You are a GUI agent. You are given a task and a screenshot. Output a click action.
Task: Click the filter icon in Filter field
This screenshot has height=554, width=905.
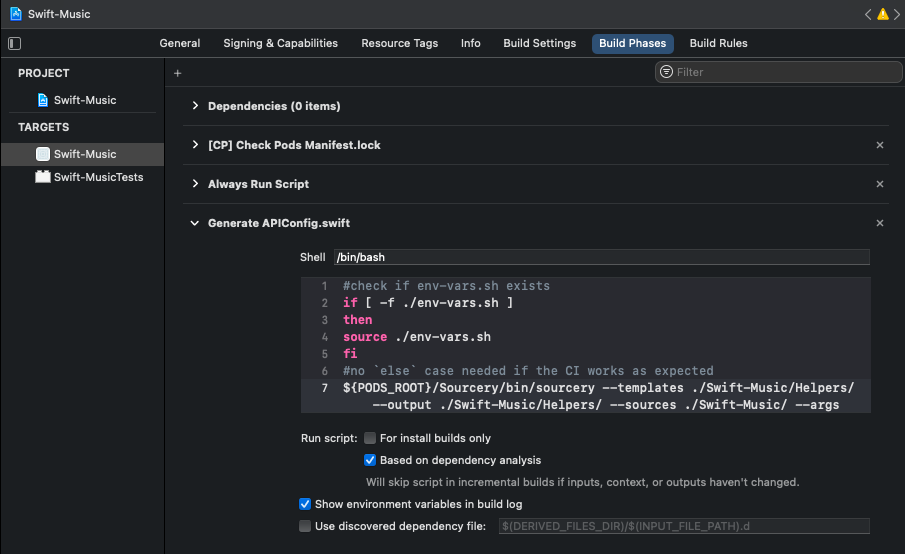click(667, 72)
